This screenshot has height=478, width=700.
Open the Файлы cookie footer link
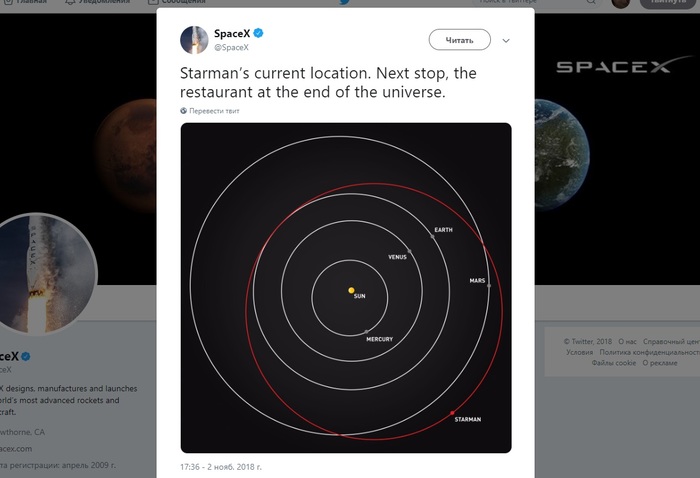[613, 363]
